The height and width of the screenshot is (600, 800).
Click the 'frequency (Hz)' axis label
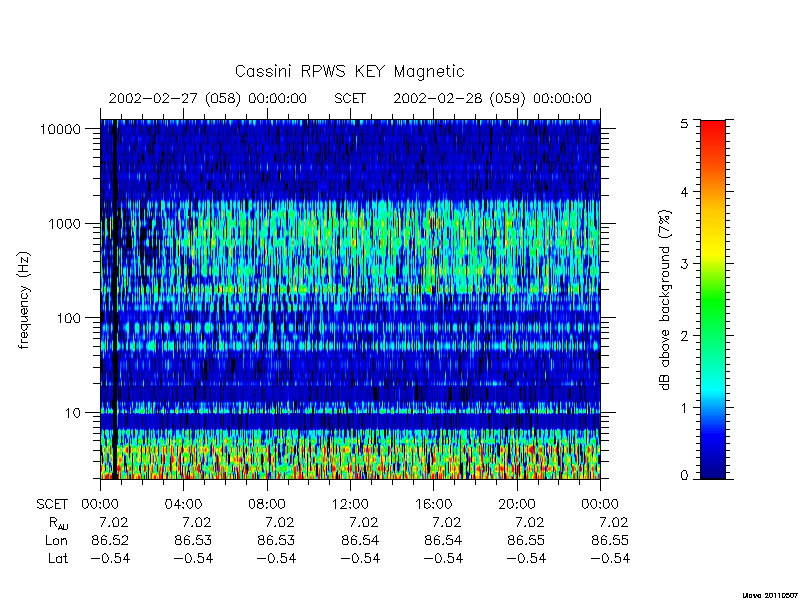coord(24,301)
